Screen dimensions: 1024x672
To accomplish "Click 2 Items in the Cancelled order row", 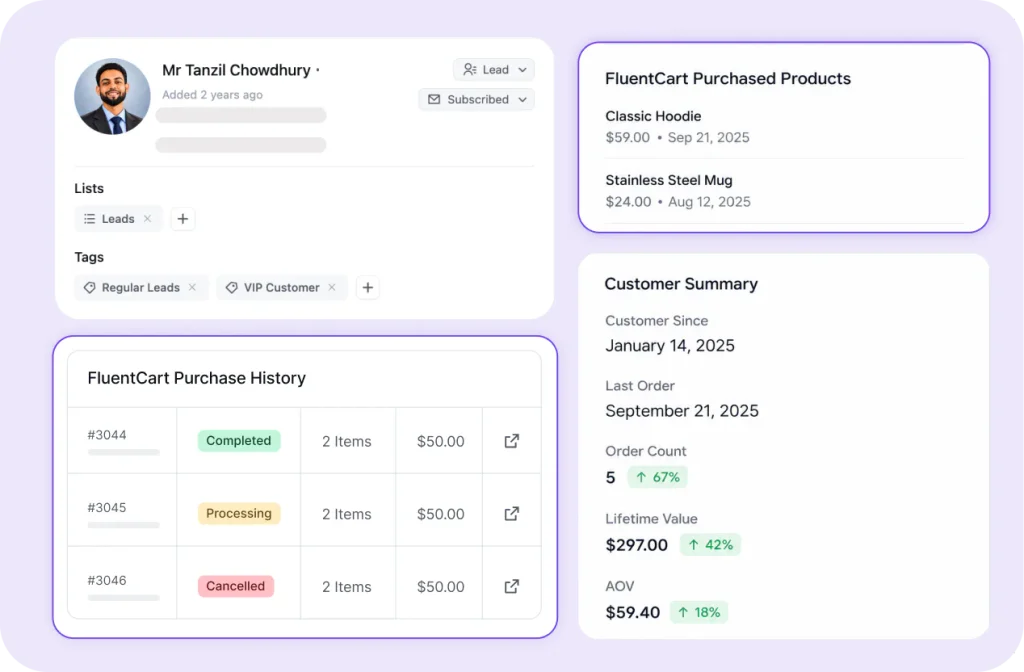I will tap(347, 586).
